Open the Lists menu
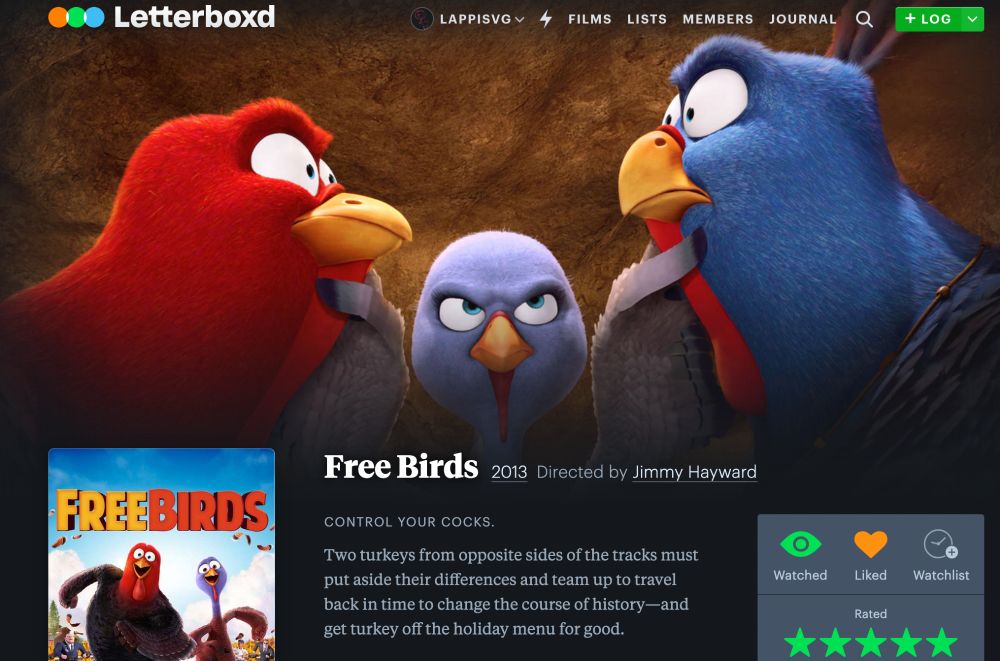Image resolution: width=1000 pixels, height=661 pixels. click(647, 19)
